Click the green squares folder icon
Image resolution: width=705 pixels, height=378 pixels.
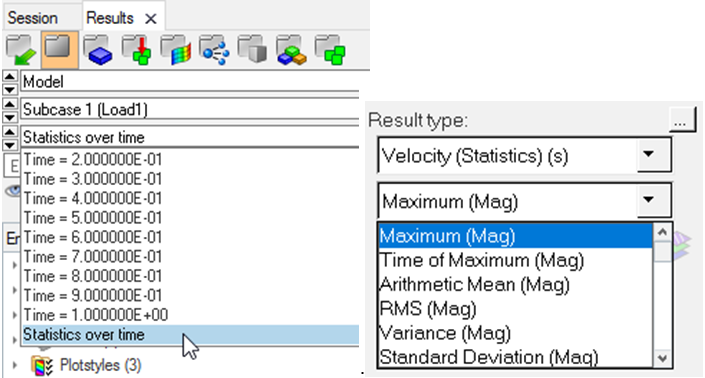pos(330,50)
